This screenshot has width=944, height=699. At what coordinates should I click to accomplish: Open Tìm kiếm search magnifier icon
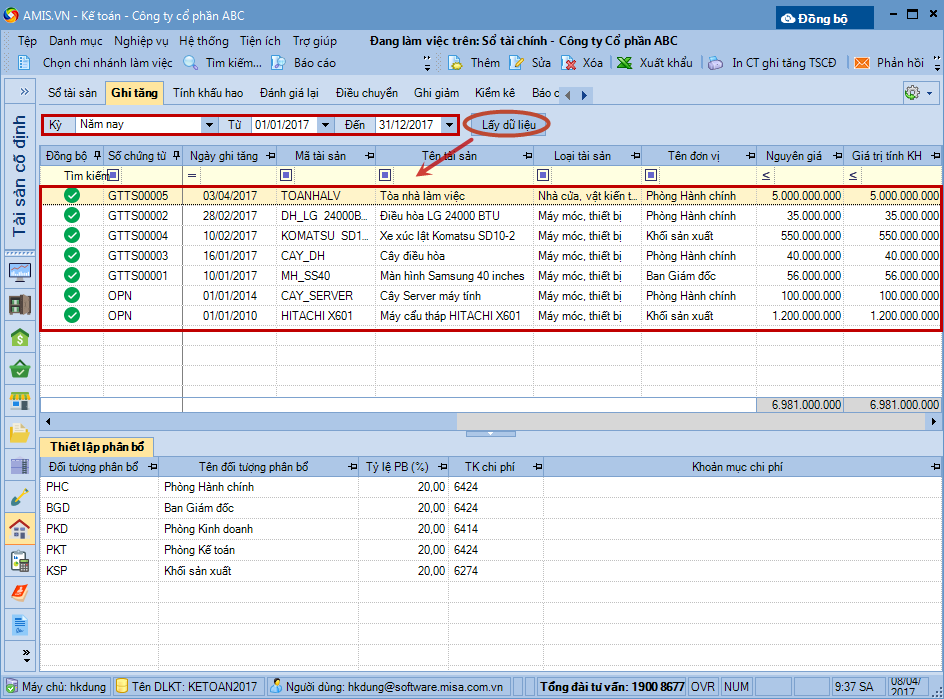190,63
